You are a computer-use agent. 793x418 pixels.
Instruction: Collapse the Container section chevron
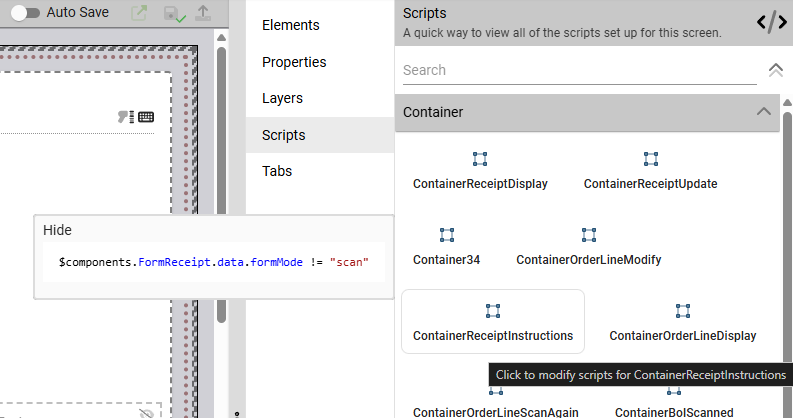point(763,112)
